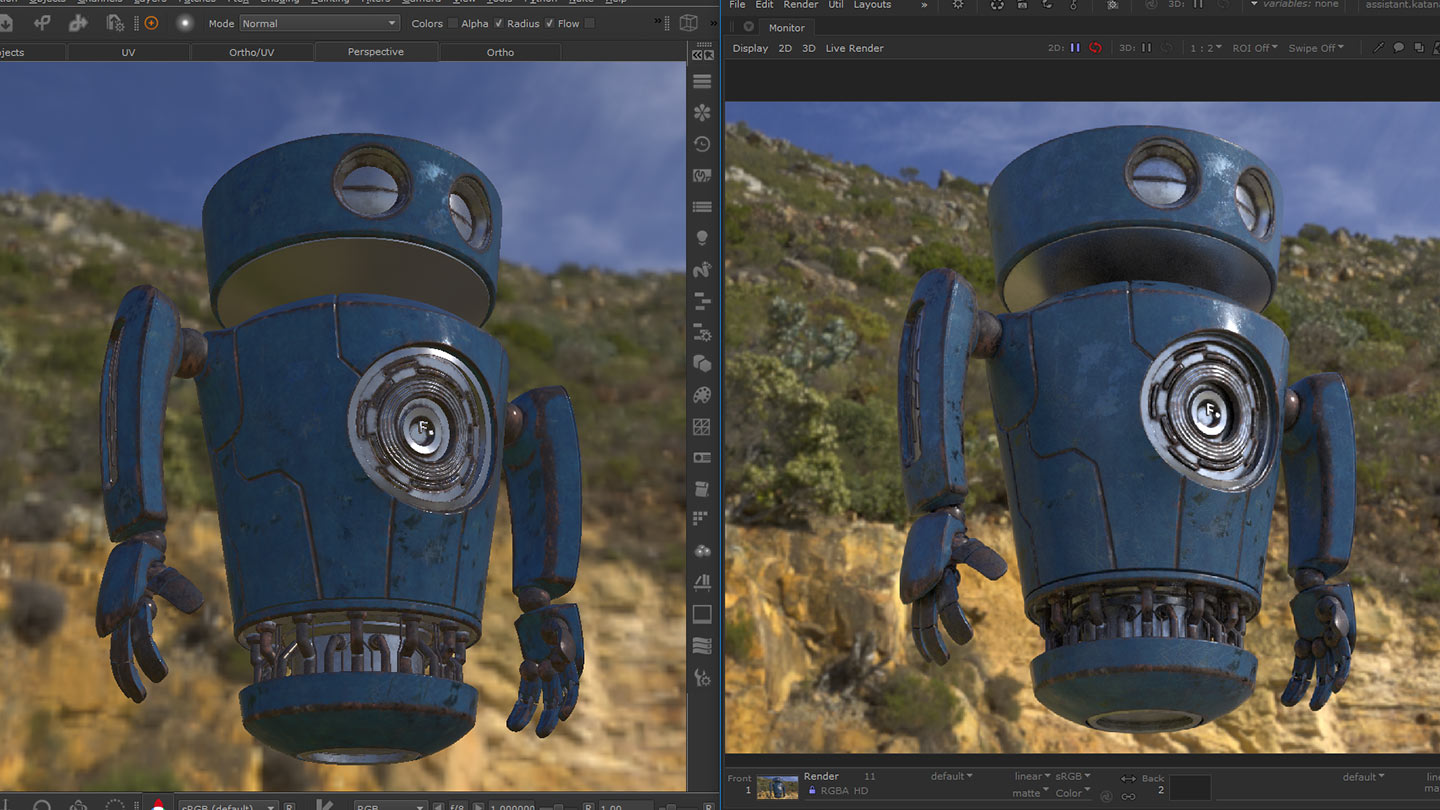Image resolution: width=1440 pixels, height=810 pixels.
Task: Open the default dropdown next to Render
Action: click(x=951, y=776)
